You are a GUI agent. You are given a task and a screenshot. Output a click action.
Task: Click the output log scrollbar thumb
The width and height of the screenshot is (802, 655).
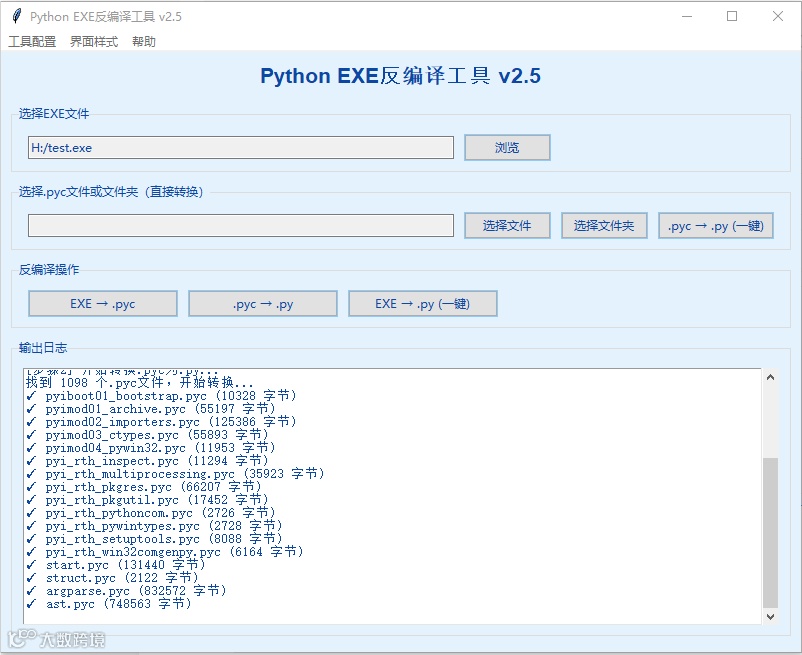(770, 533)
